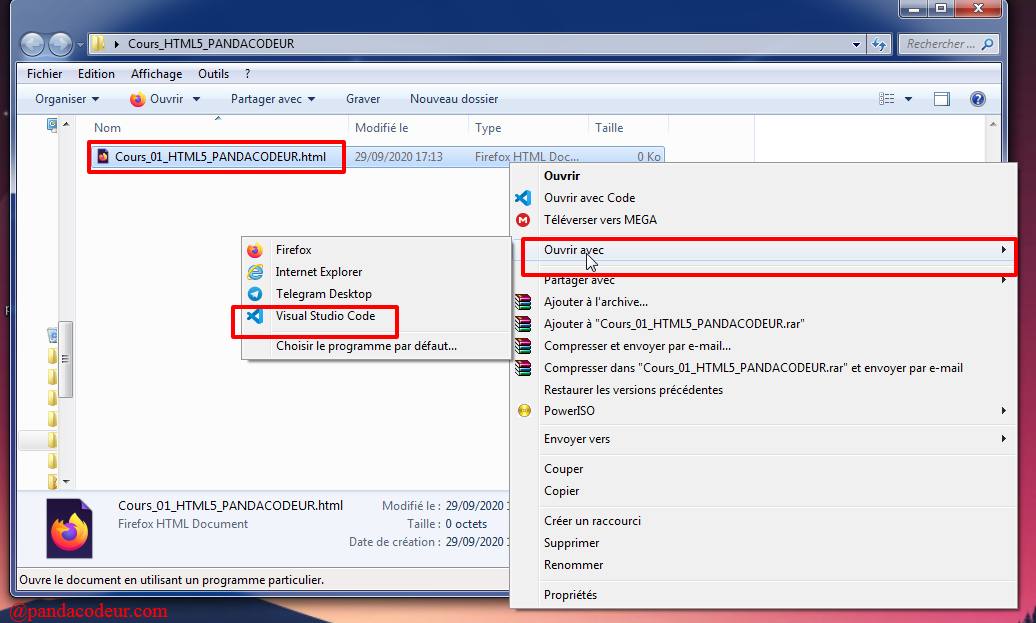1036x623 pixels.
Task: Click Nouveau dossier button
Action: click(454, 99)
